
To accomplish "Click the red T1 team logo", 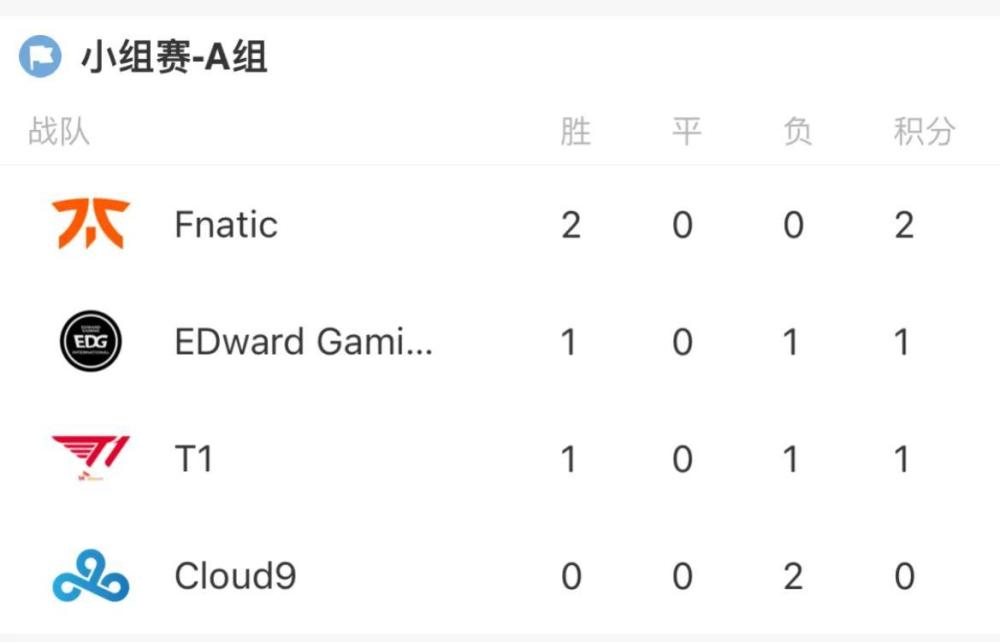I will pos(91,457).
